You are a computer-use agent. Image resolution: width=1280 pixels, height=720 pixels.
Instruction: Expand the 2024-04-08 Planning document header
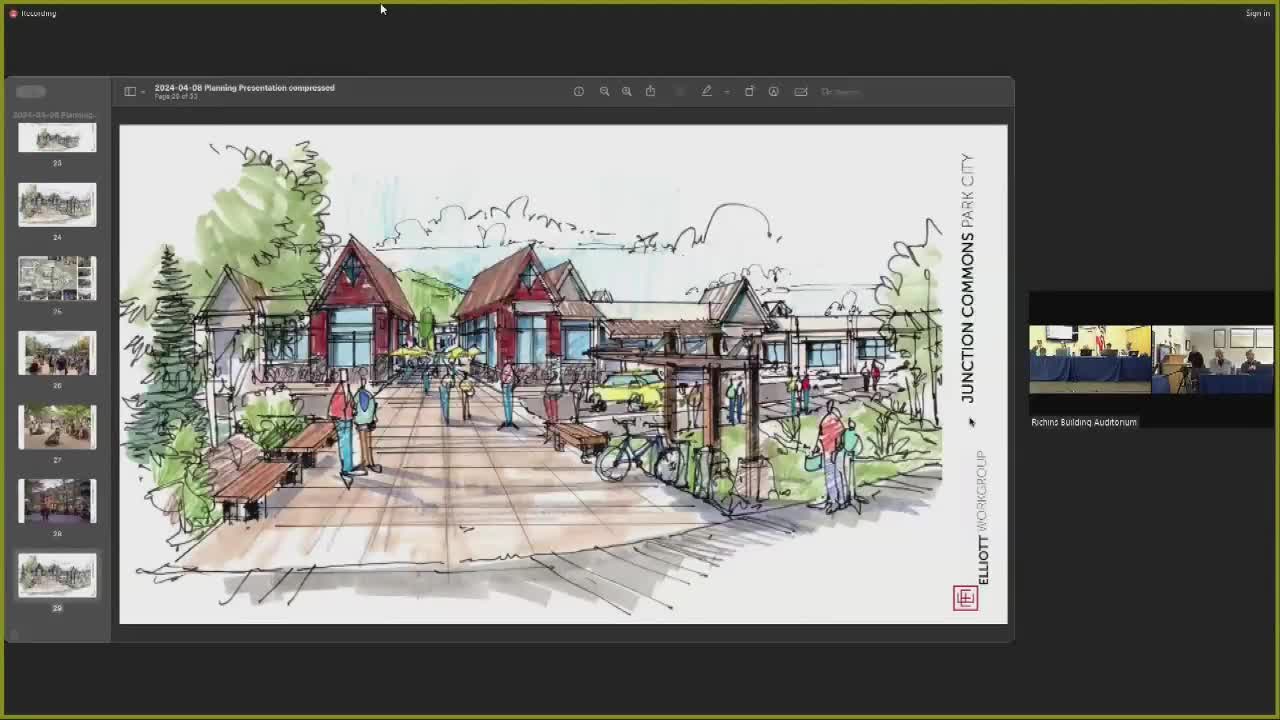55,115
